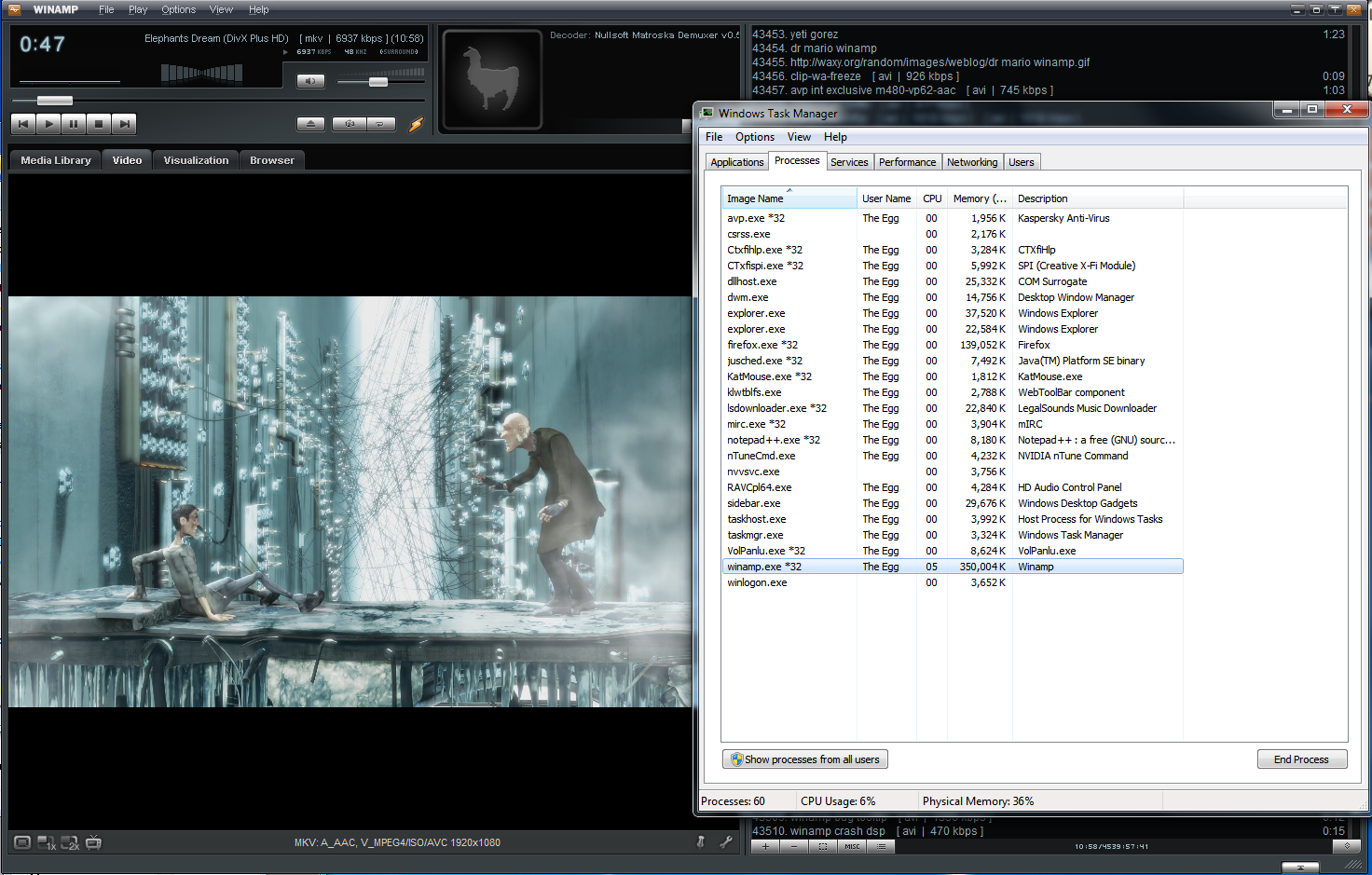Open Task Manager Services tab
Screen dimensions: 1372x875
[x=849, y=162]
